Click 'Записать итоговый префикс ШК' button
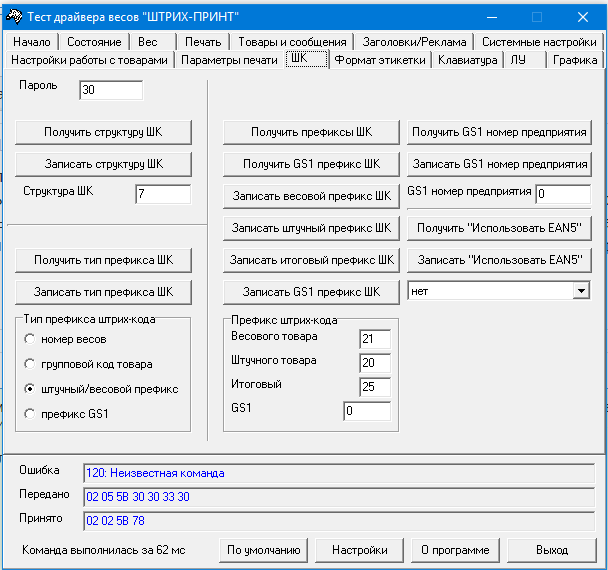This screenshot has height=570, width=608. coord(311,260)
